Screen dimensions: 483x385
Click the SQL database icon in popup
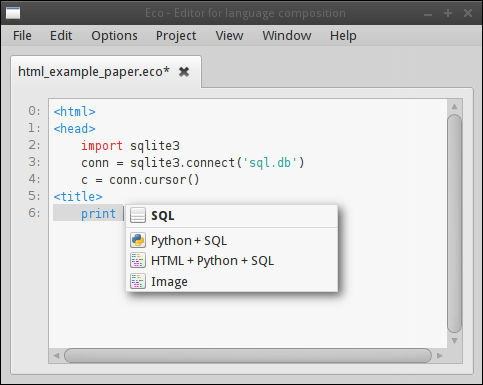(x=138, y=215)
